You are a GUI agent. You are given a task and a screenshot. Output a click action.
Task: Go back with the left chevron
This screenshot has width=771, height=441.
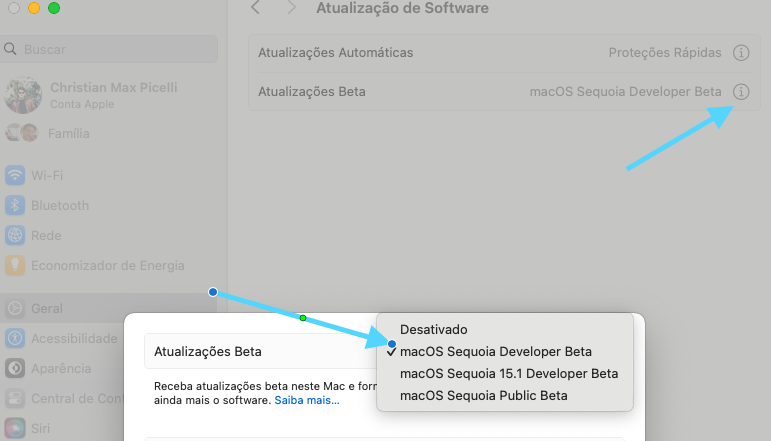point(255,8)
